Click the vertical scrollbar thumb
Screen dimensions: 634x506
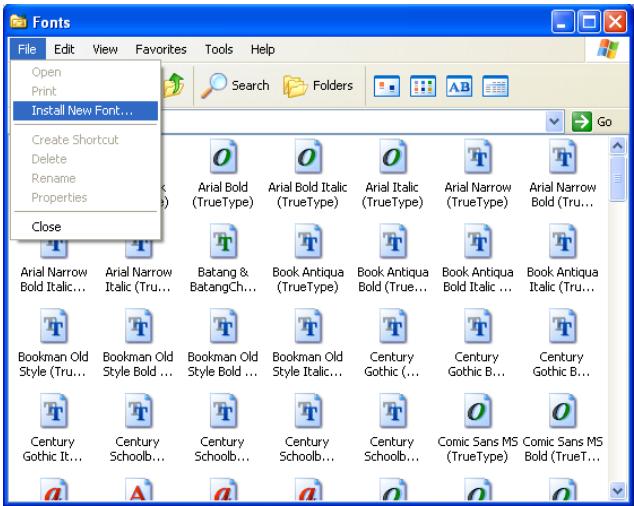(617, 178)
